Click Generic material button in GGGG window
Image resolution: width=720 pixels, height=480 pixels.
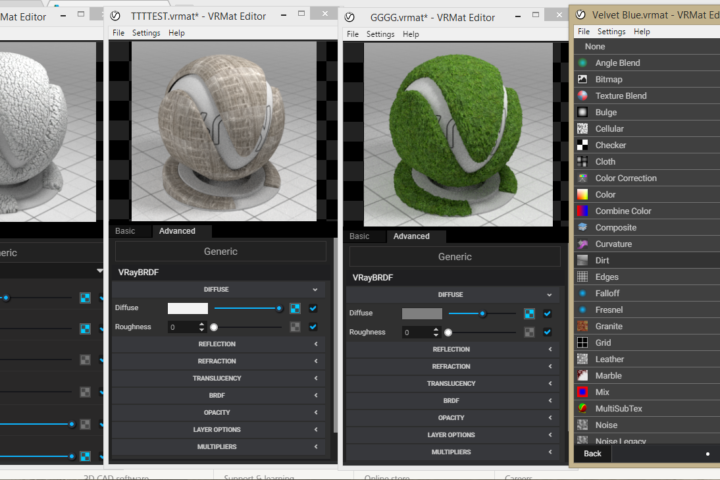pyautogui.click(x=455, y=257)
